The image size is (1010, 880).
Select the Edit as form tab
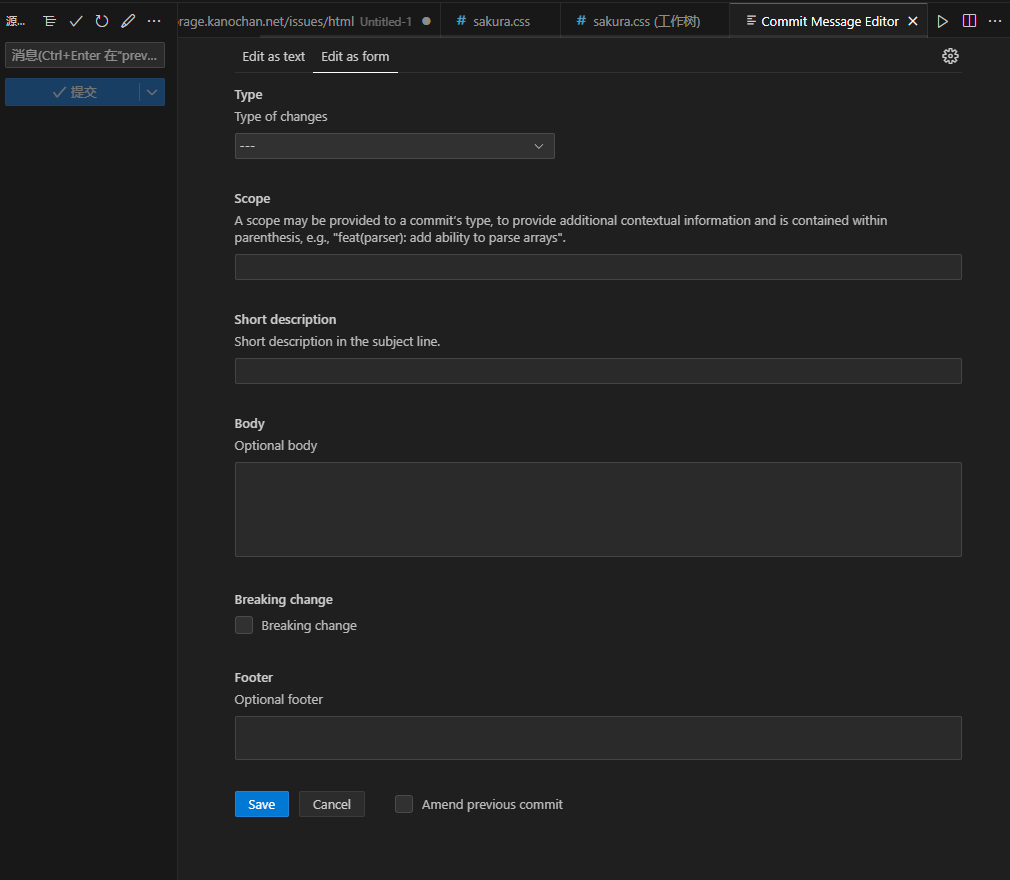pyautogui.click(x=355, y=56)
